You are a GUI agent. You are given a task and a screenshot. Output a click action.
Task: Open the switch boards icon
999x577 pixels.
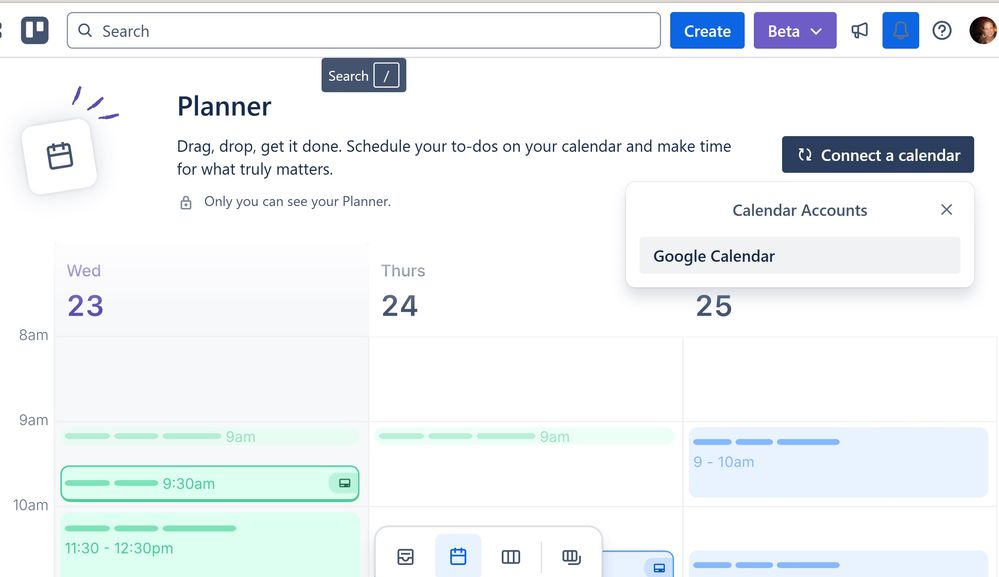[571, 557]
